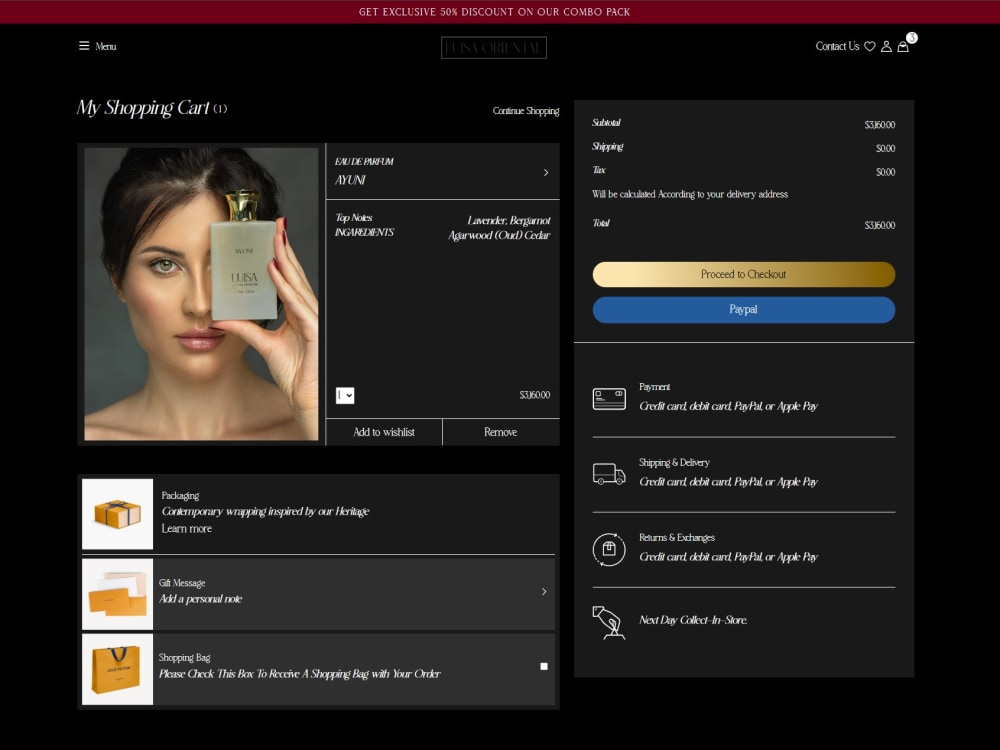Viewport: 1000px width, 750px height.
Task: Click Continue Shopping link
Action: click(x=526, y=111)
